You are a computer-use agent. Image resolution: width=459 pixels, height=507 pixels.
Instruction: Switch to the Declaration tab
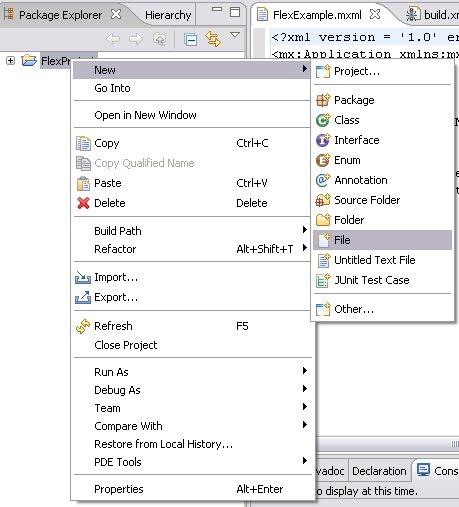tap(379, 471)
